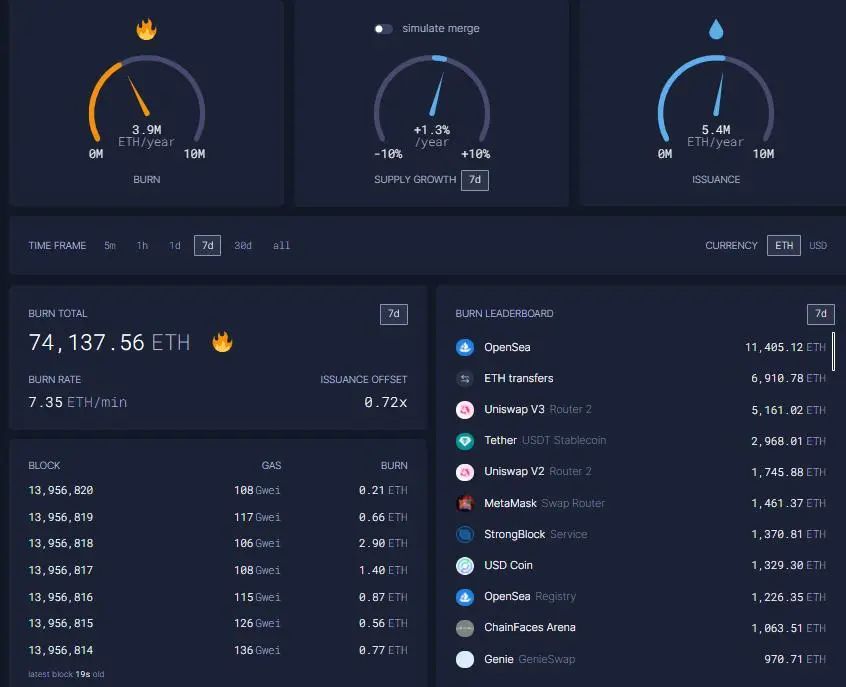Click the first OpenSea icon in Burn Leaderboard
The width and height of the screenshot is (846, 687).
point(465,347)
